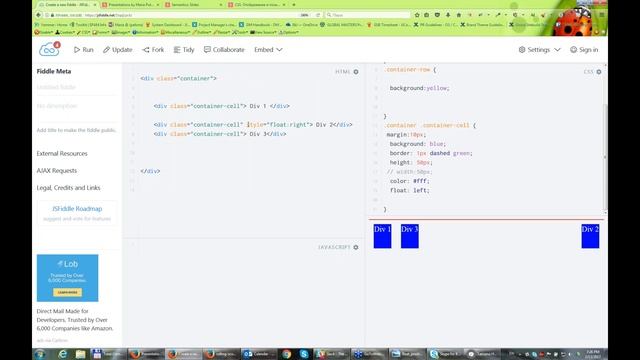Click Update to save the fiddle

[118, 50]
